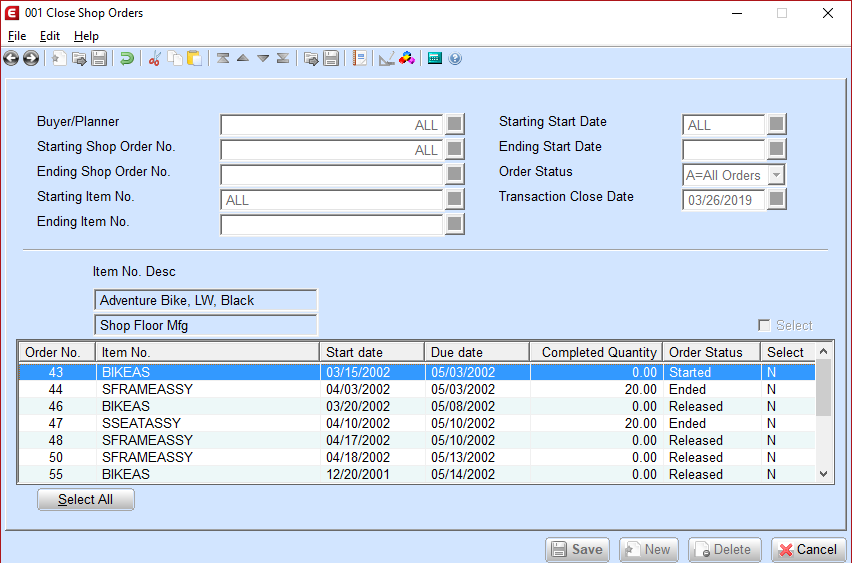
Task: Click the Shop Floor Mfg description box
Action: click(x=205, y=325)
